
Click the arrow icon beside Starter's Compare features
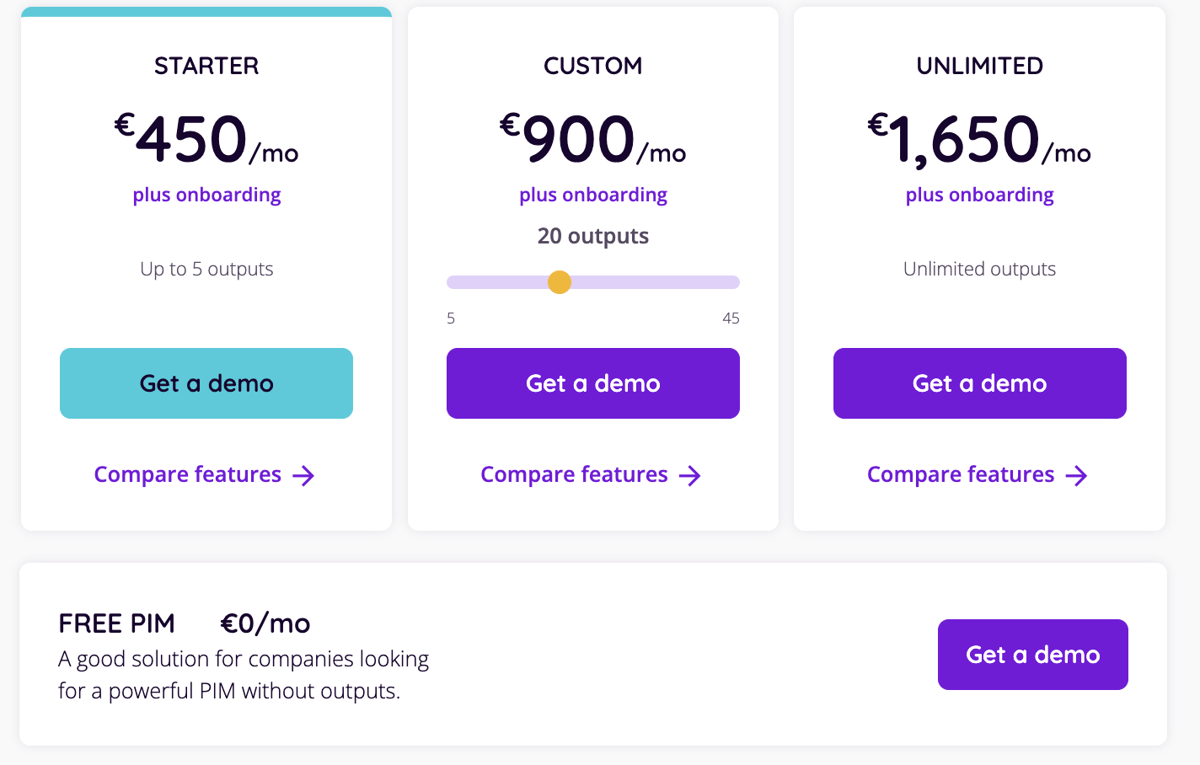pos(305,475)
